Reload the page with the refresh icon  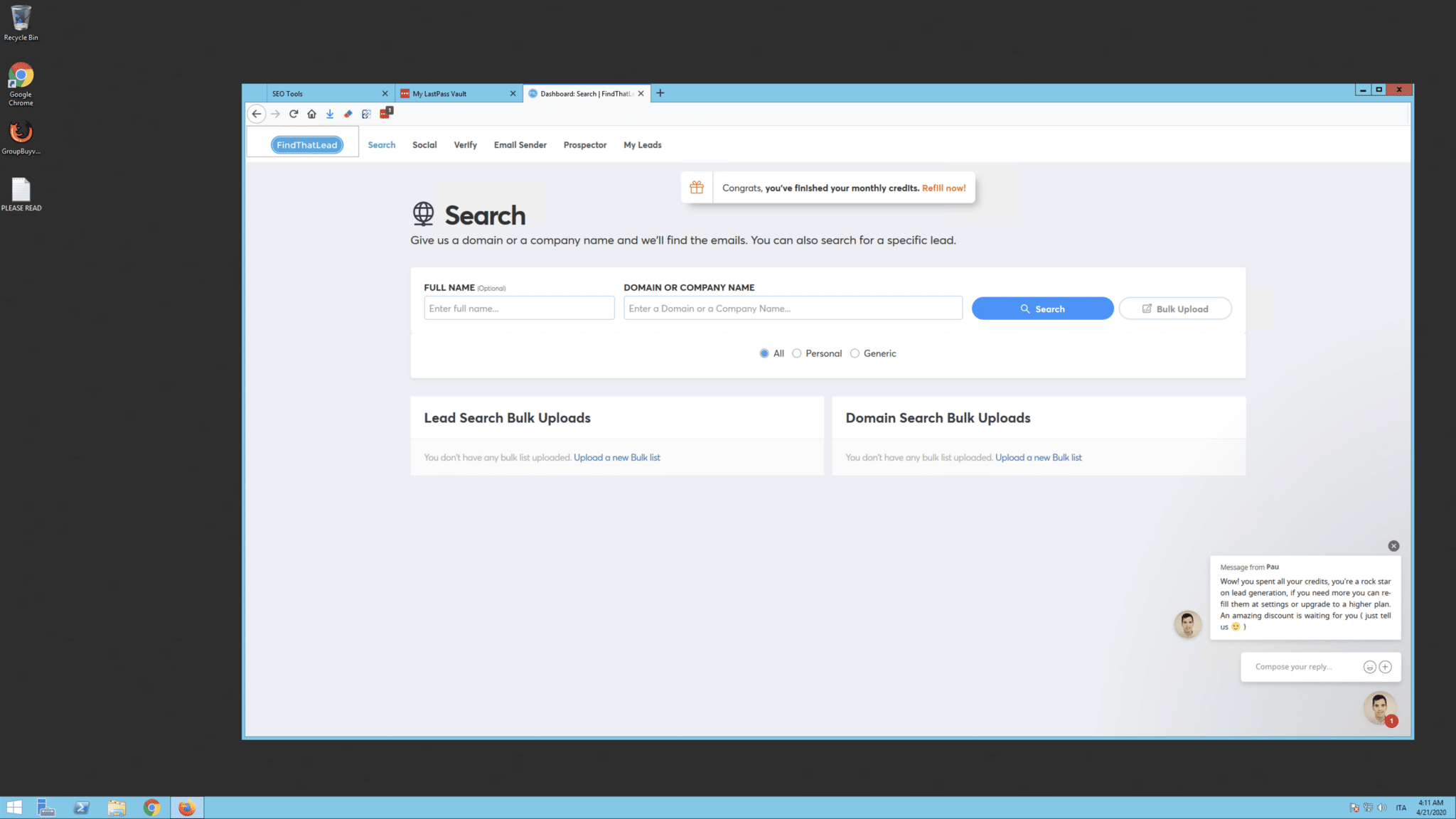293,114
